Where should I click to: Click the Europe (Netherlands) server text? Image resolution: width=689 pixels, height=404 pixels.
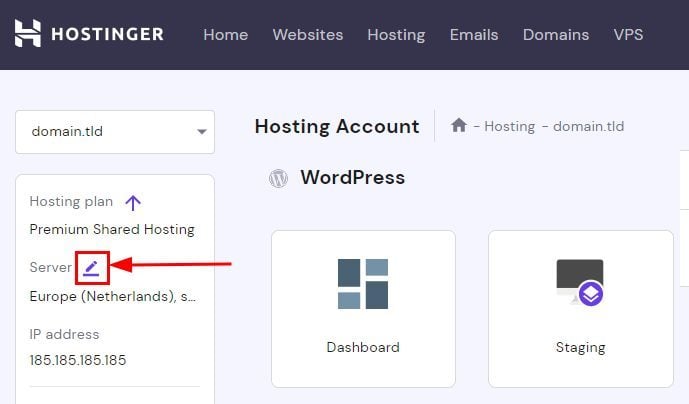(x=112, y=297)
